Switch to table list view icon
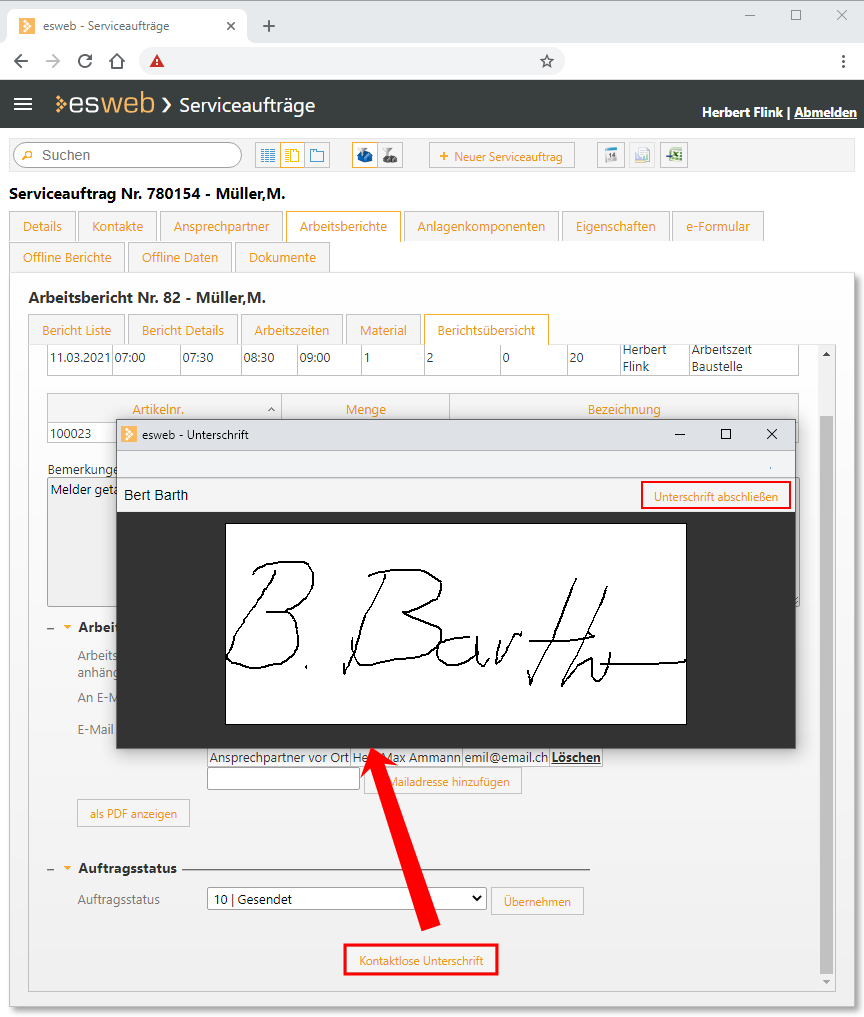Viewport: 864px width, 1017px height. tap(267, 156)
